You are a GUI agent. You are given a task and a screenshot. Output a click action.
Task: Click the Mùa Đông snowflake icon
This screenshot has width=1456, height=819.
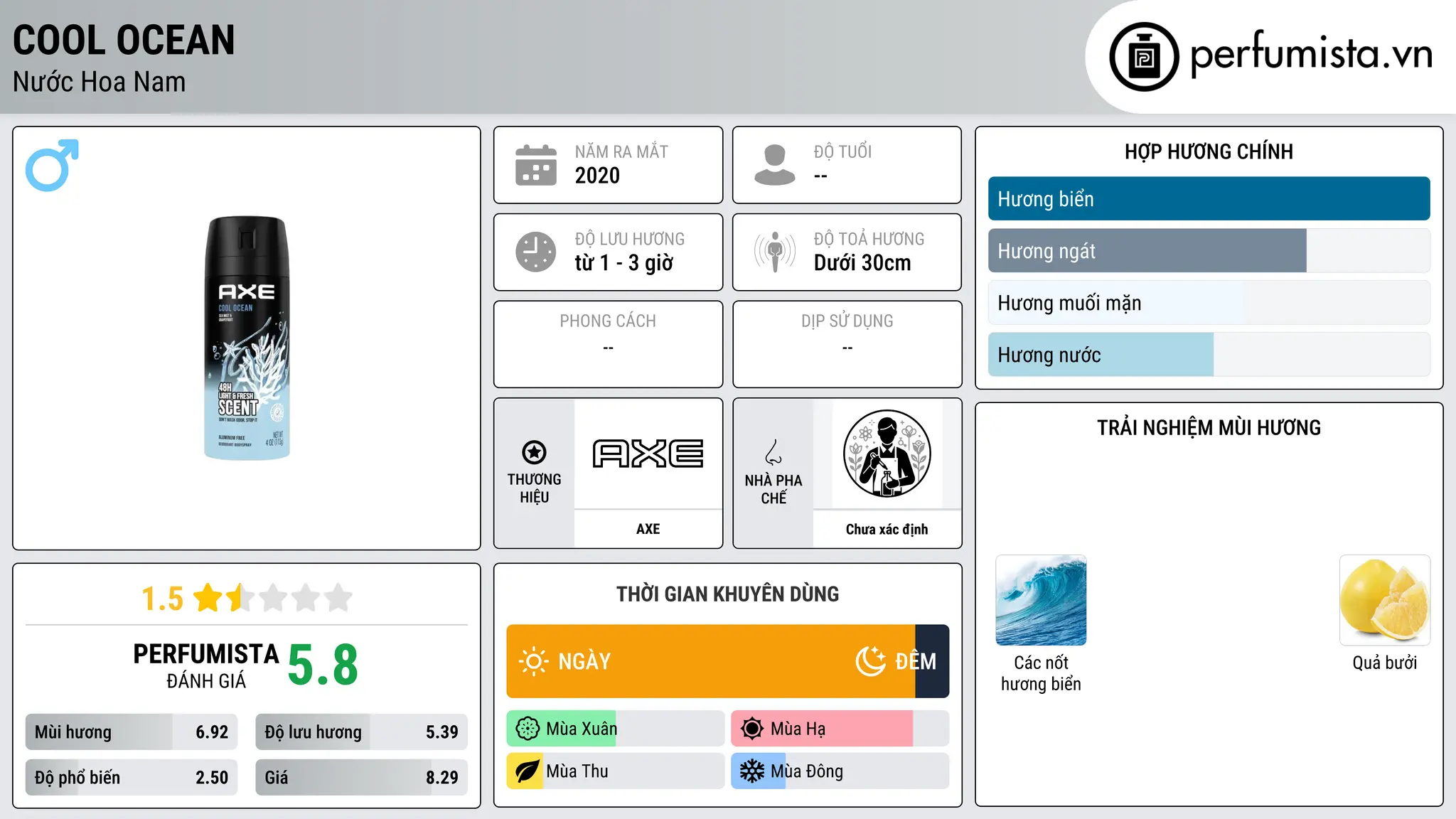click(x=752, y=771)
